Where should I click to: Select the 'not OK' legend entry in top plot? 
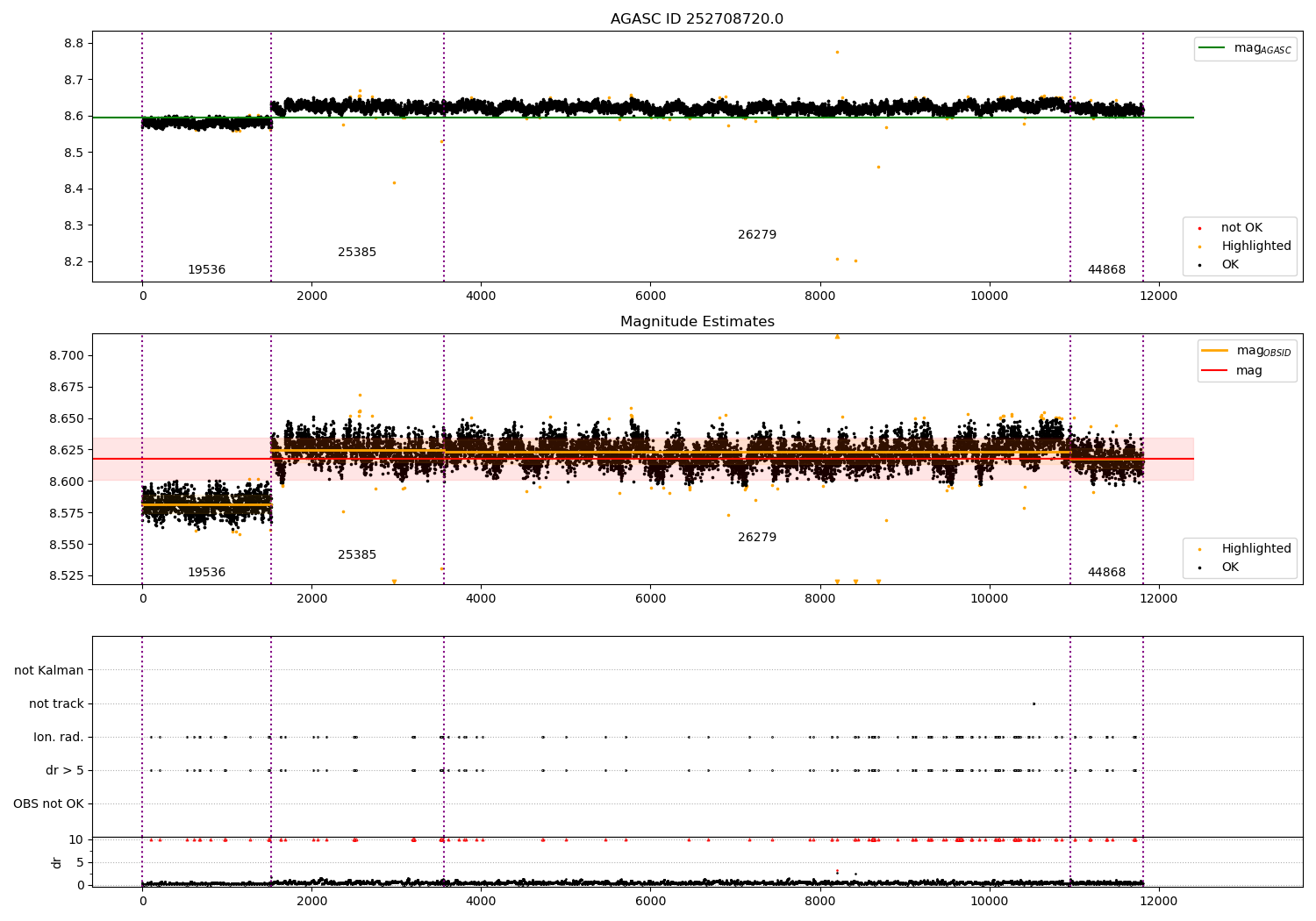click(x=1241, y=228)
